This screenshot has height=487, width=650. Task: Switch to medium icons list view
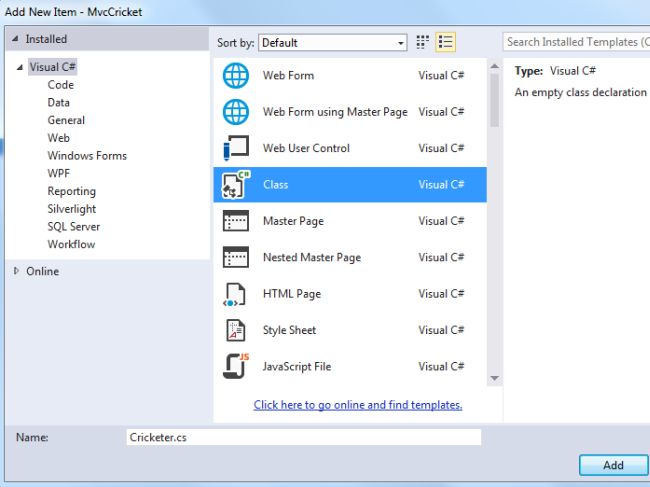click(x=446, y=42)
